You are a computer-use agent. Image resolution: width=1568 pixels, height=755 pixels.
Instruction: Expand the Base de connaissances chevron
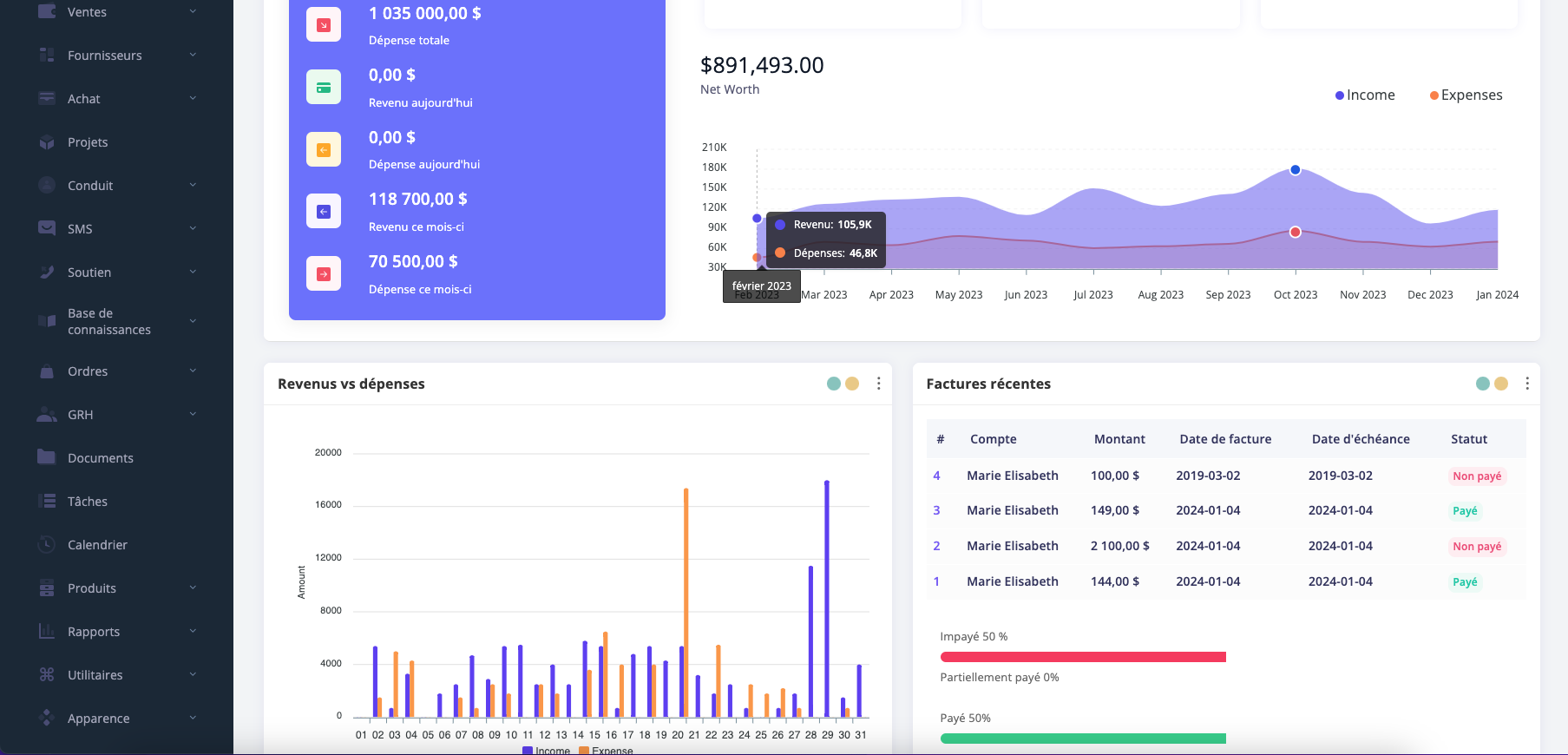click(x=193, y=321)
